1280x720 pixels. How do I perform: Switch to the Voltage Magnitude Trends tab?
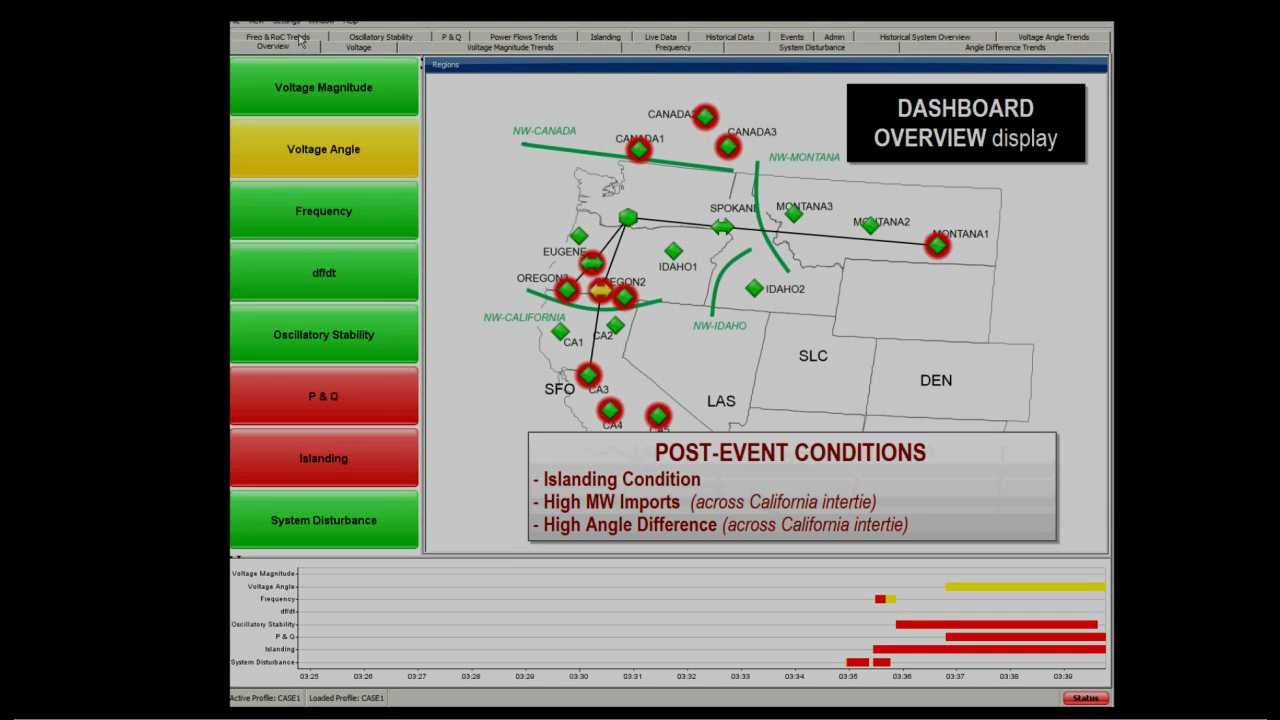(x=510, y=47)
